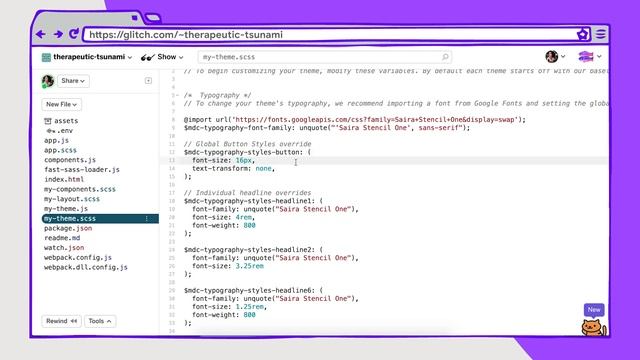The image size is (640, 360).
Task: Open the Glitch fish logo menu
Action: click(590, 56)
